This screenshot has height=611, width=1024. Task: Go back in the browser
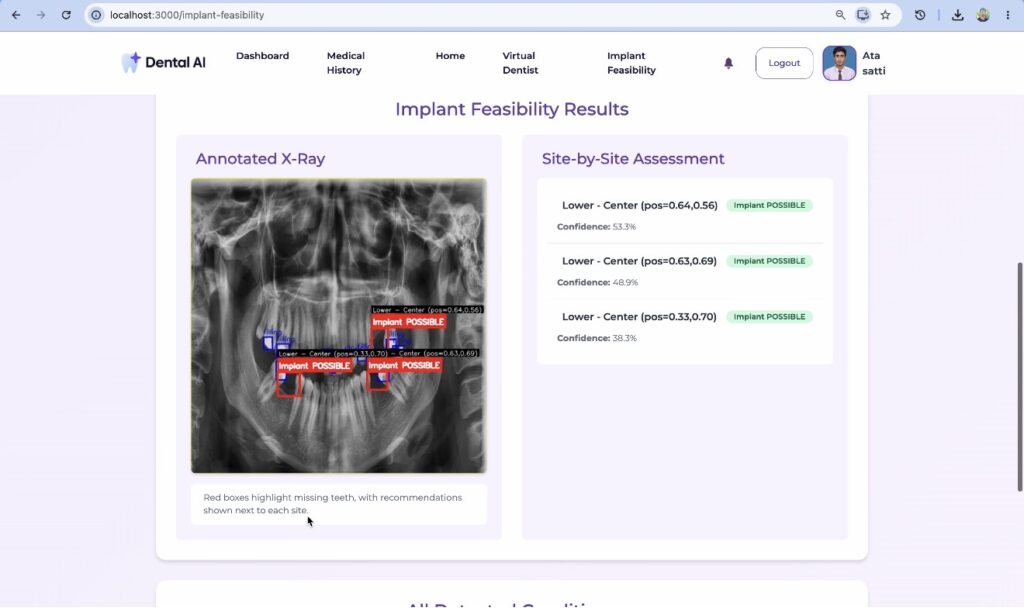click(16, 15)
